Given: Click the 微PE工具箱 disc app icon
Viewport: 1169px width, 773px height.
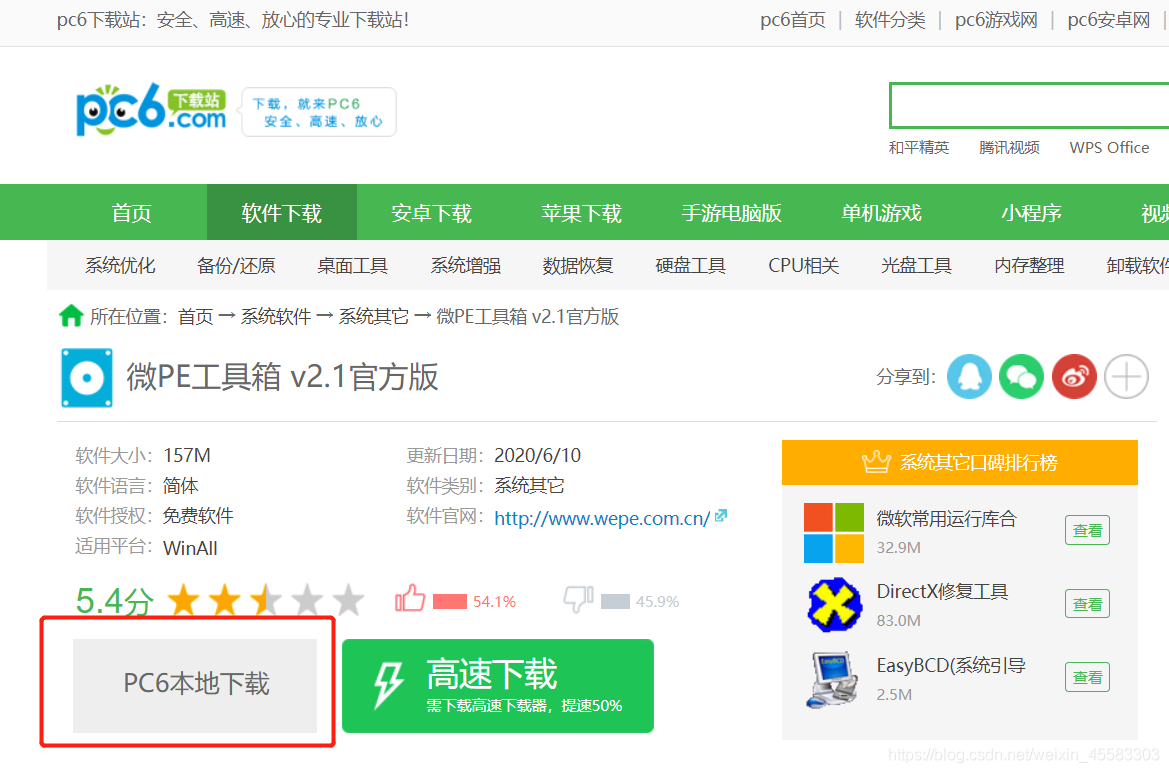Looking at the screenshot, I should (x=87, y=377).
